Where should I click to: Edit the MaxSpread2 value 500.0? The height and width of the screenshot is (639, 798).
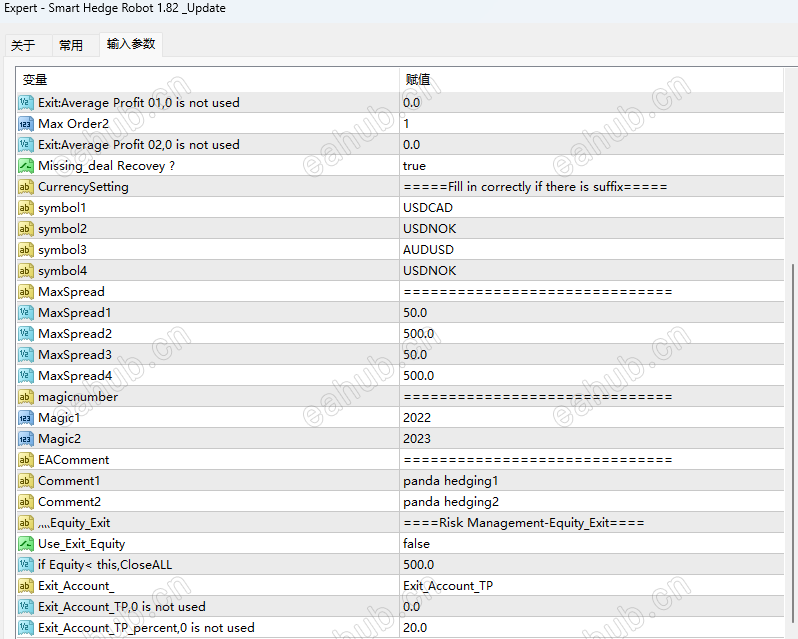click(418, 334)
